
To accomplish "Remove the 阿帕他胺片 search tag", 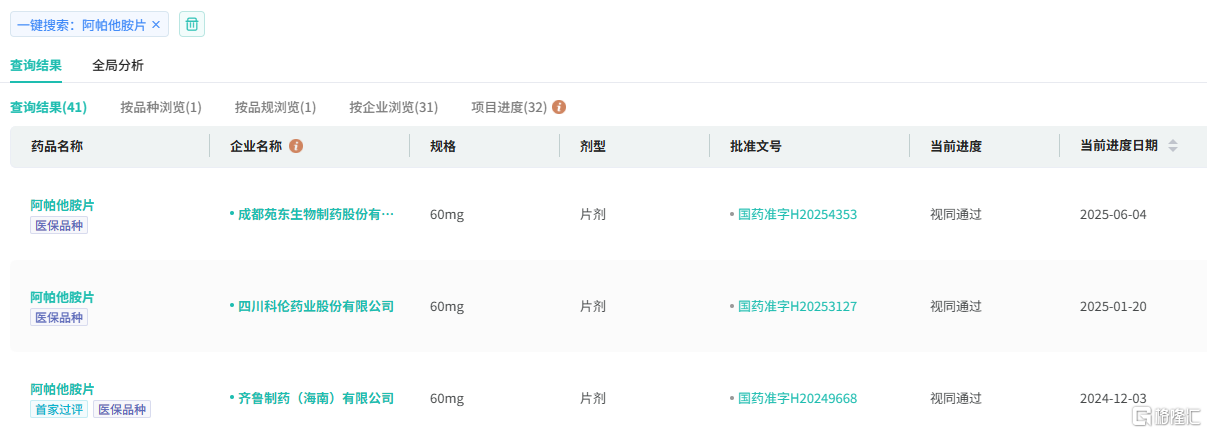I will click(156, 24).
